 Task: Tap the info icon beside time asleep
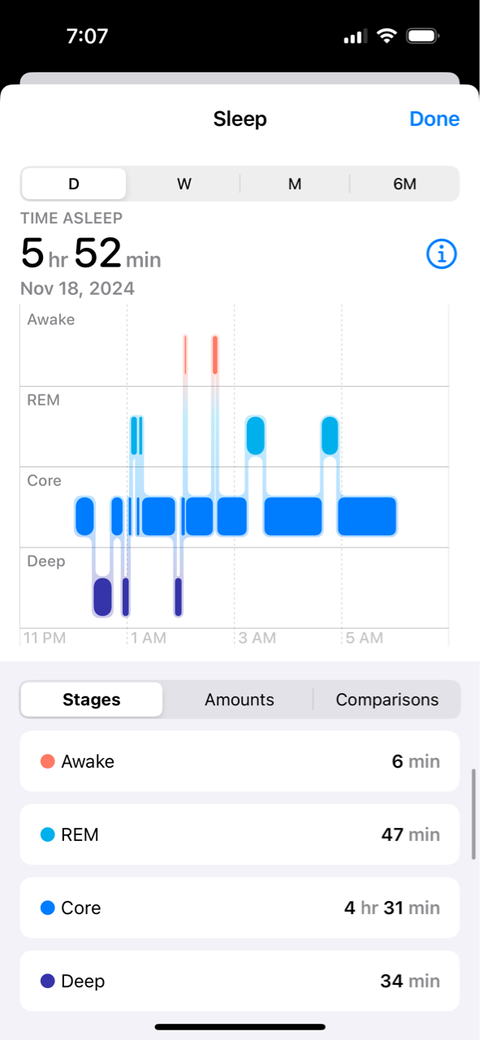(442, 254)
